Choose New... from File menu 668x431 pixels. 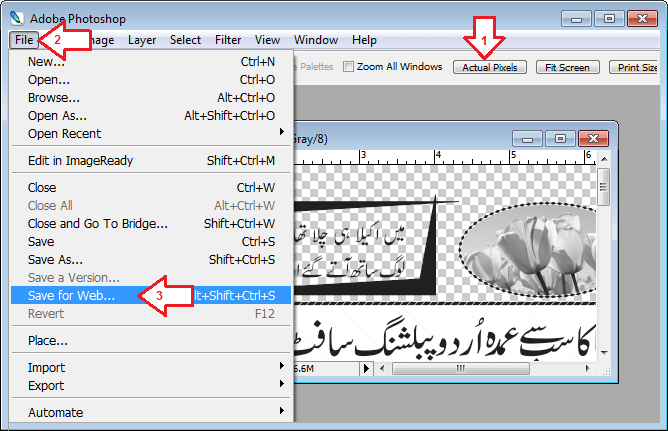coord(151,62)
